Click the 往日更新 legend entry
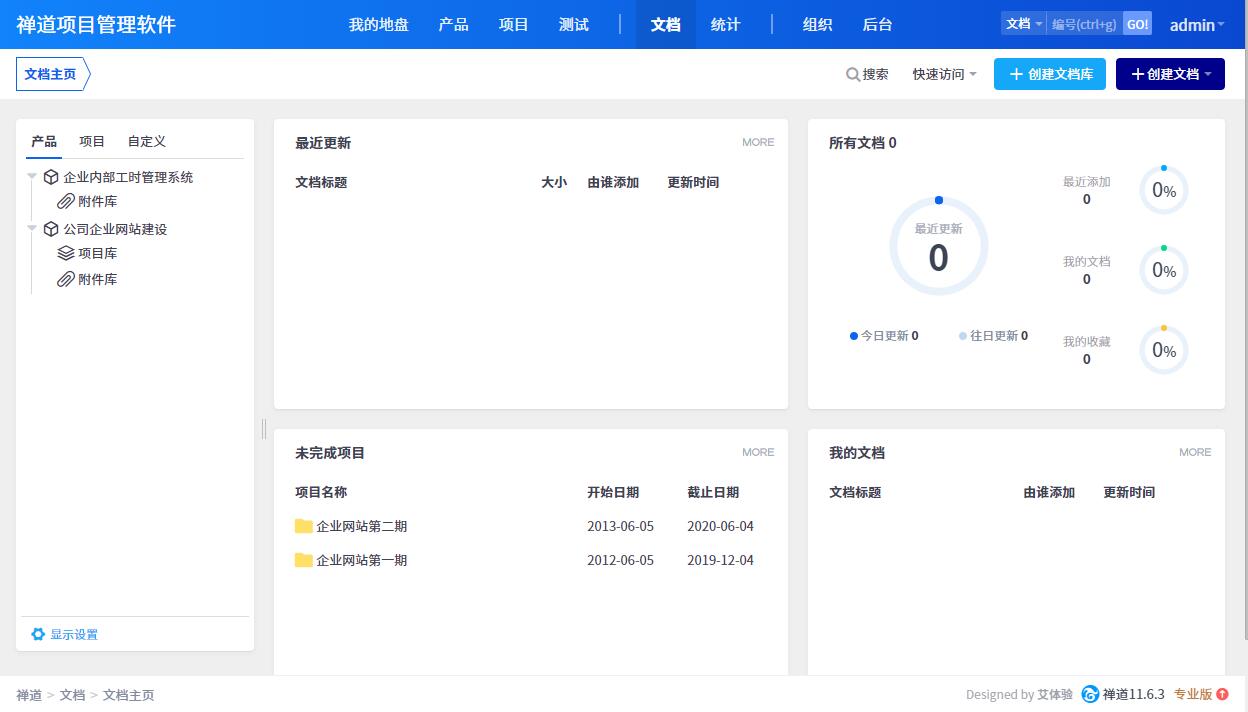The image size is (1248, 712). click(993, 336)
